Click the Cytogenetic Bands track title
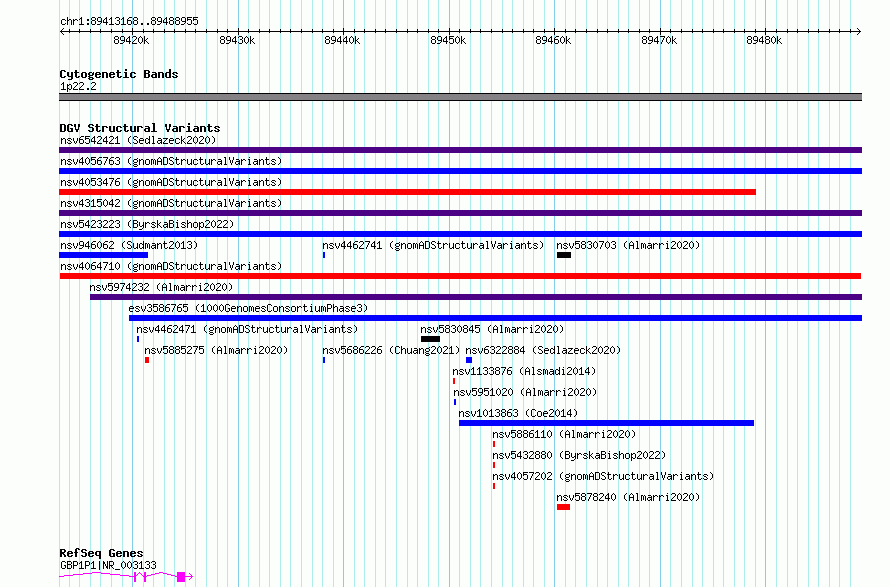Screen dimensions: 890x587 pyautogui.click(x=119, y=74)
